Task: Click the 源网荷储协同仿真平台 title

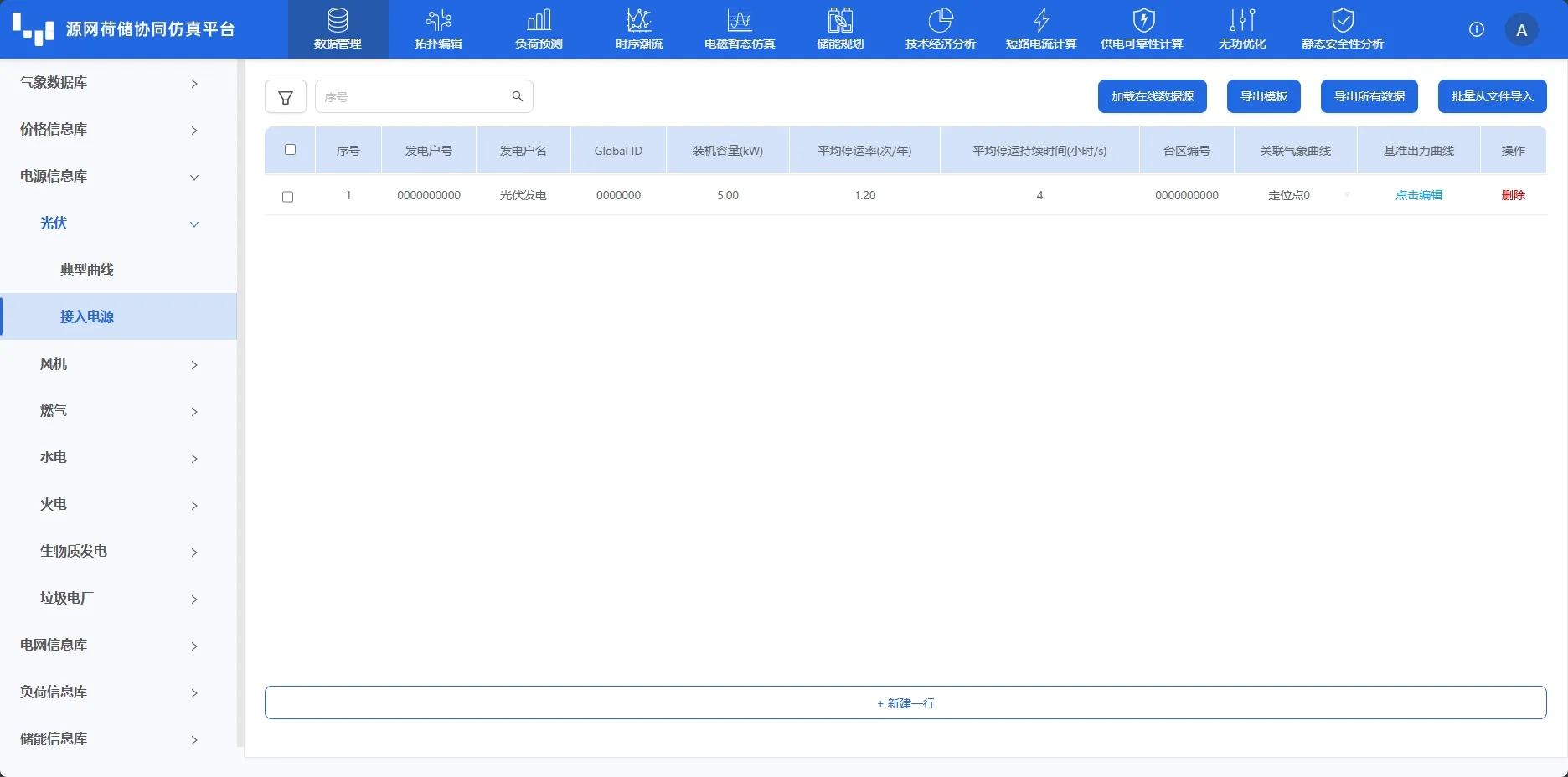Action: [x=151, y=29]
